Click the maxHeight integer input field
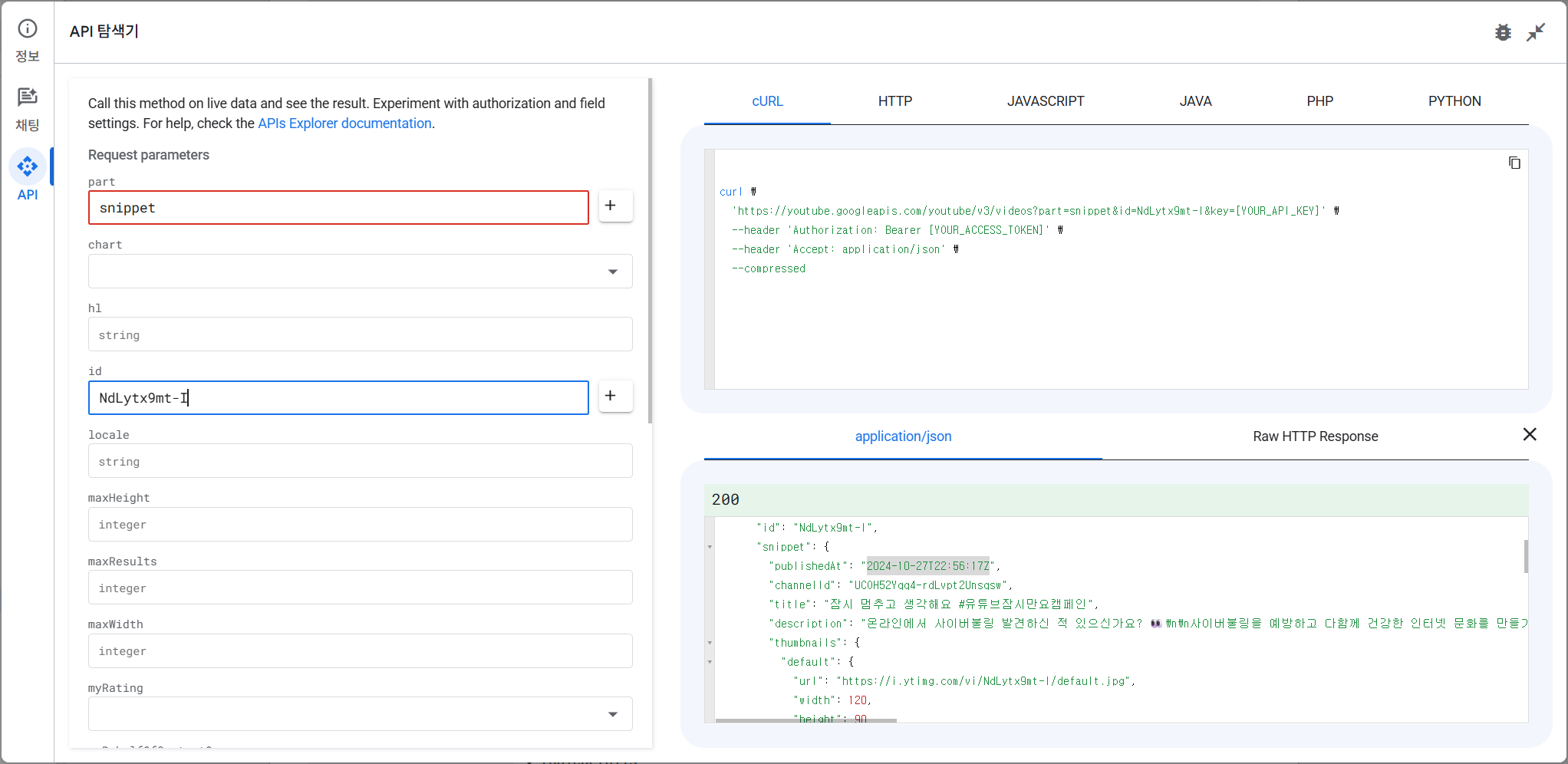 (361, 525)
